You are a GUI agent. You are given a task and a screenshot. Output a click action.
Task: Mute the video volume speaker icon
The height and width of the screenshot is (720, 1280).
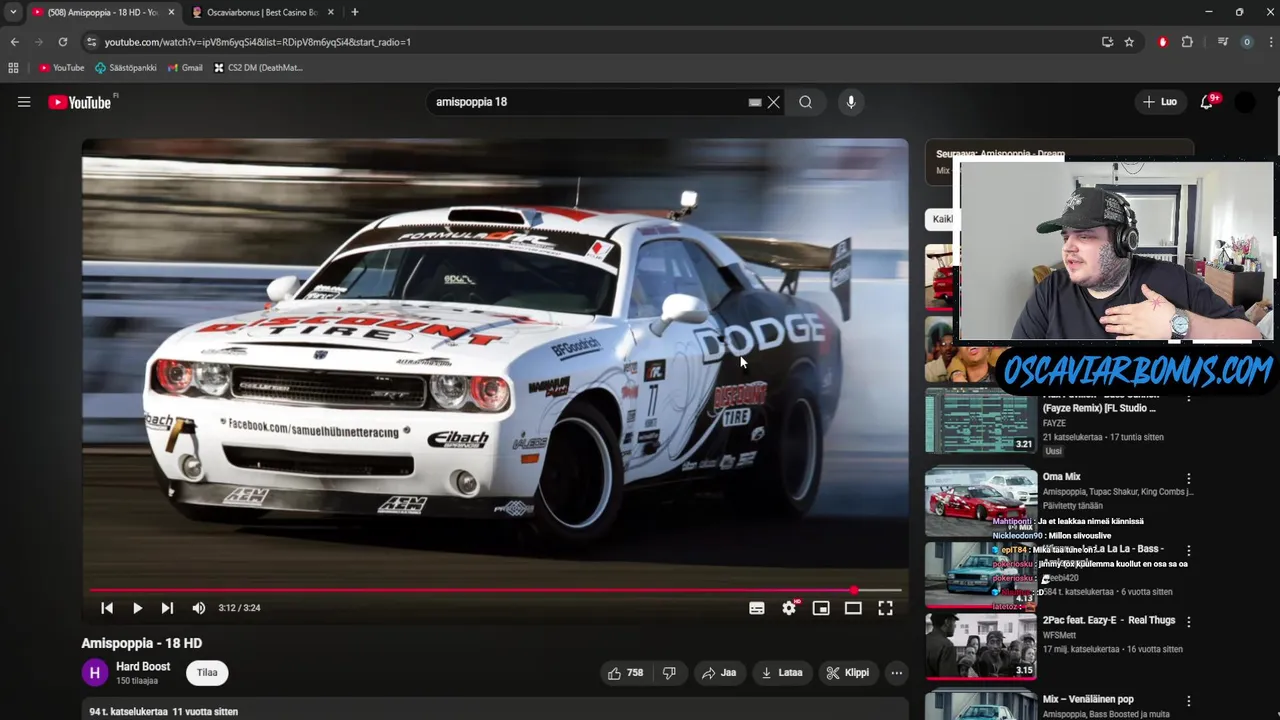pos(198,608)
